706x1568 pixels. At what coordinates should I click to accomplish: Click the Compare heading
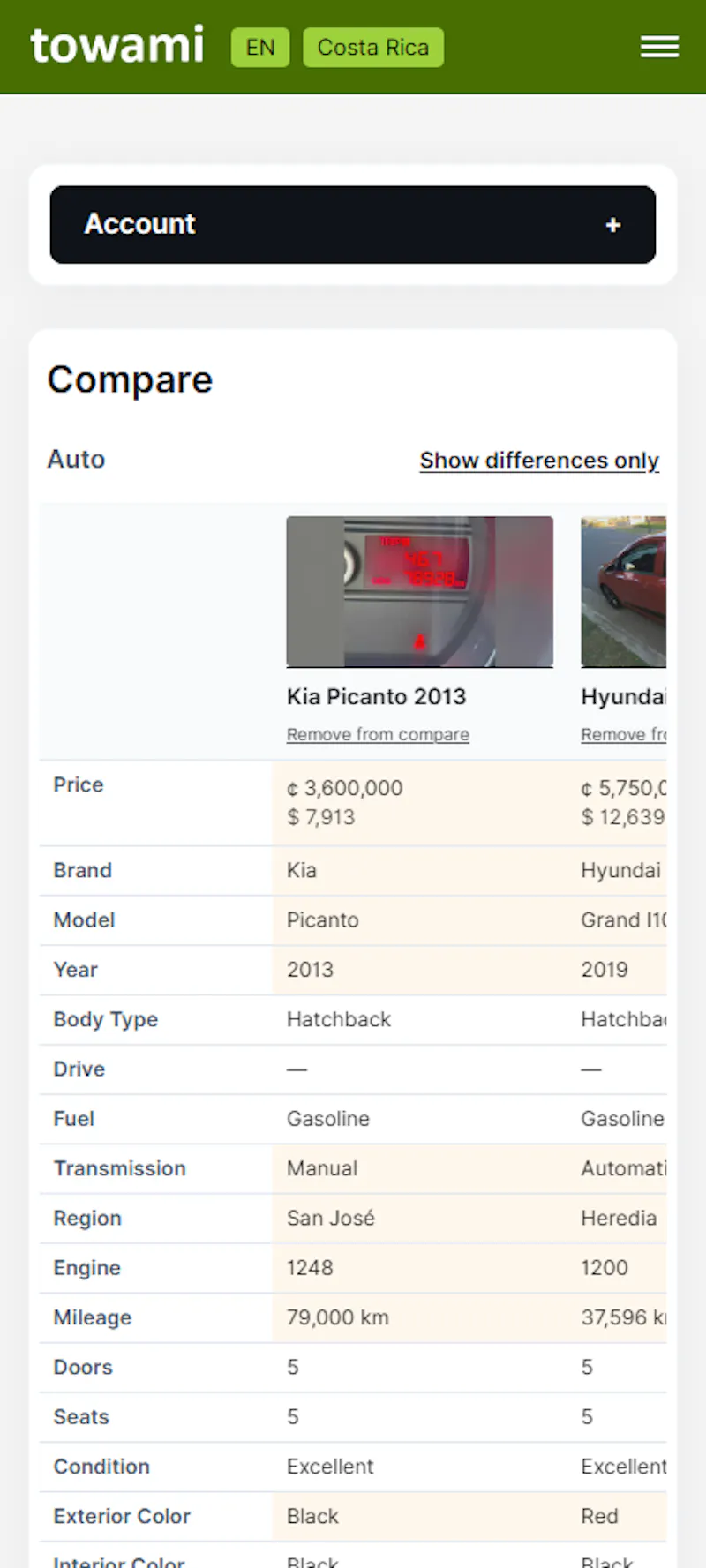point(130,379)
